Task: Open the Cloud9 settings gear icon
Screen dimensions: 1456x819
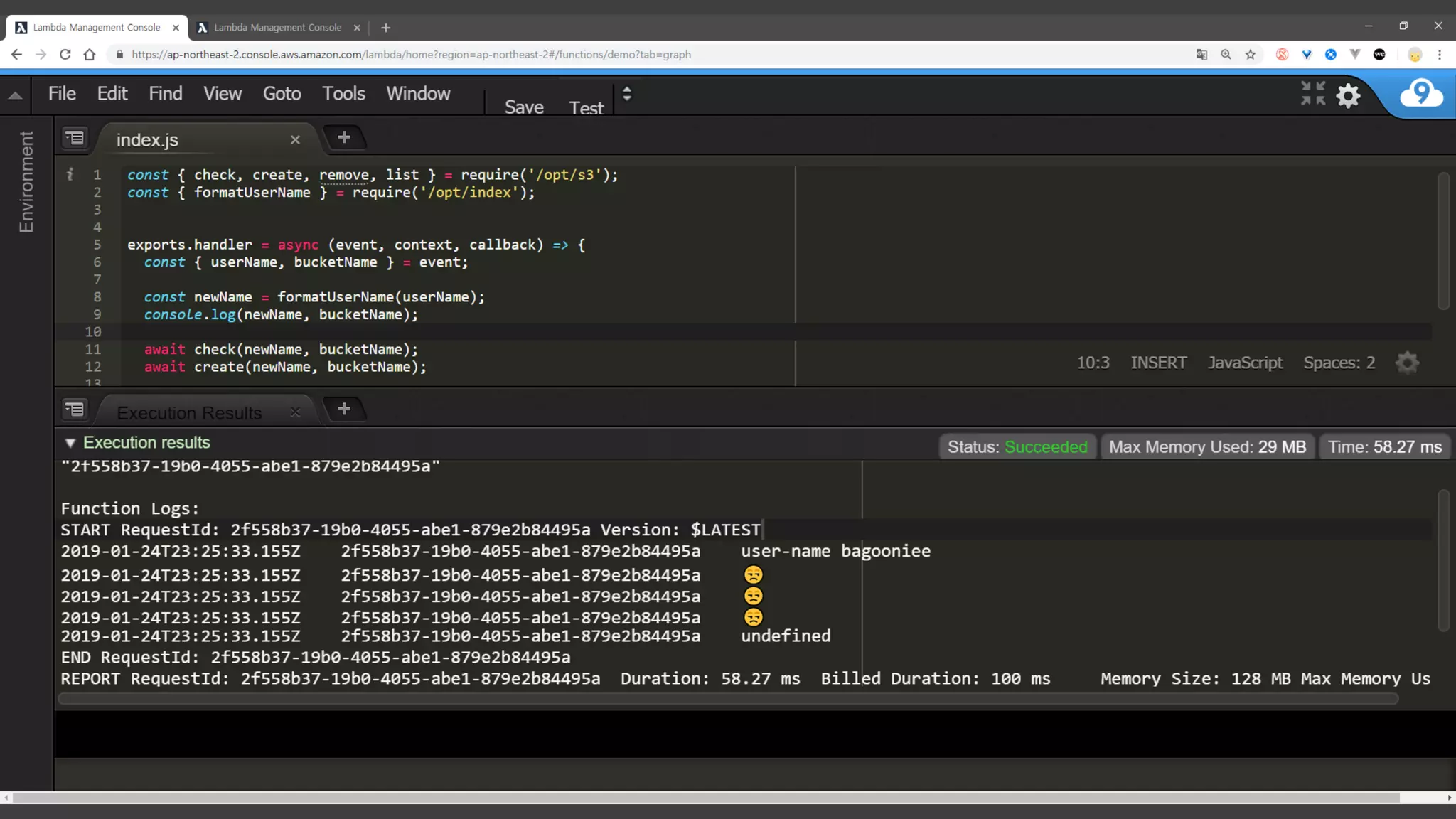Action: tap(1348, 95)
